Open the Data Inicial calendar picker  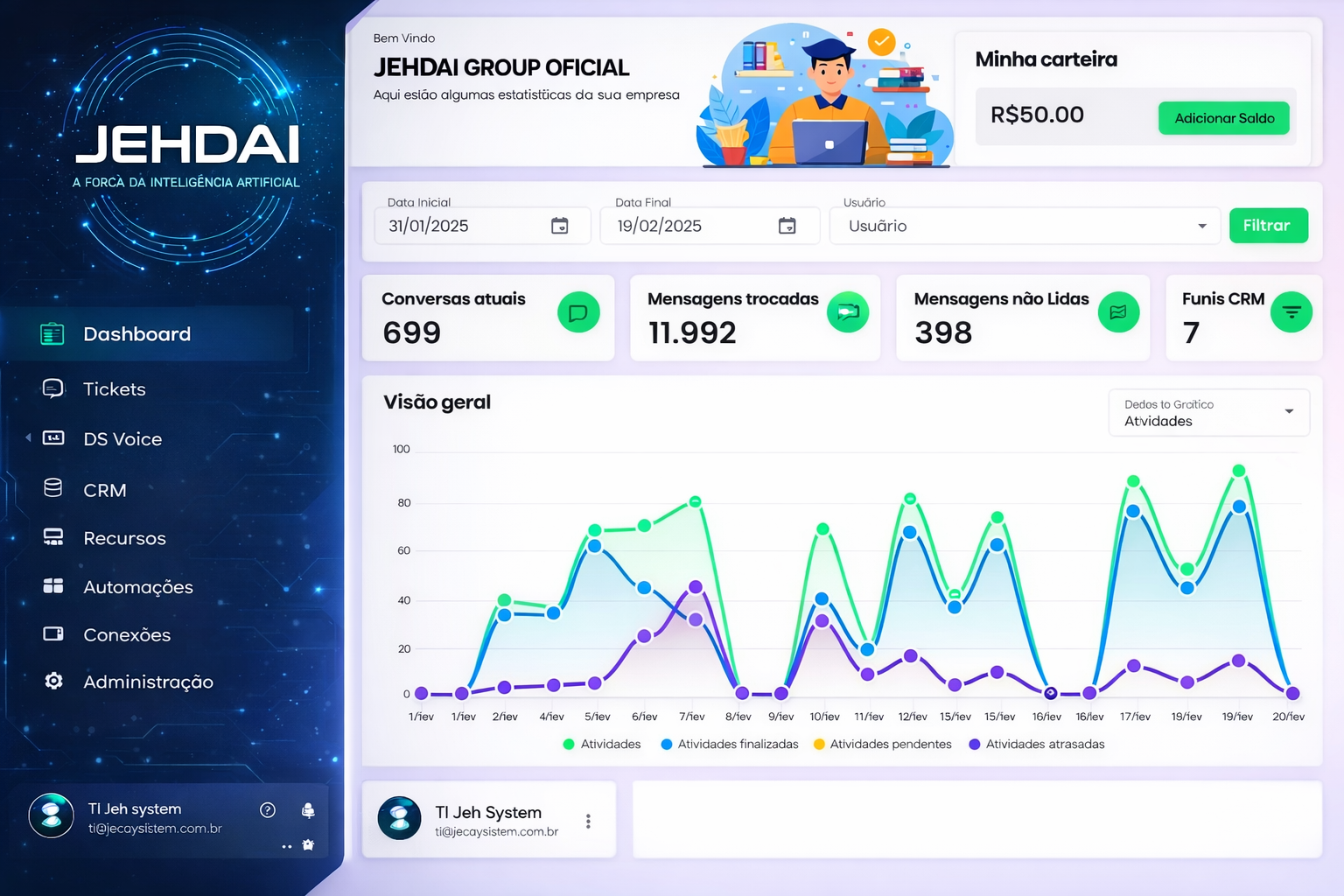click(558, 225)
